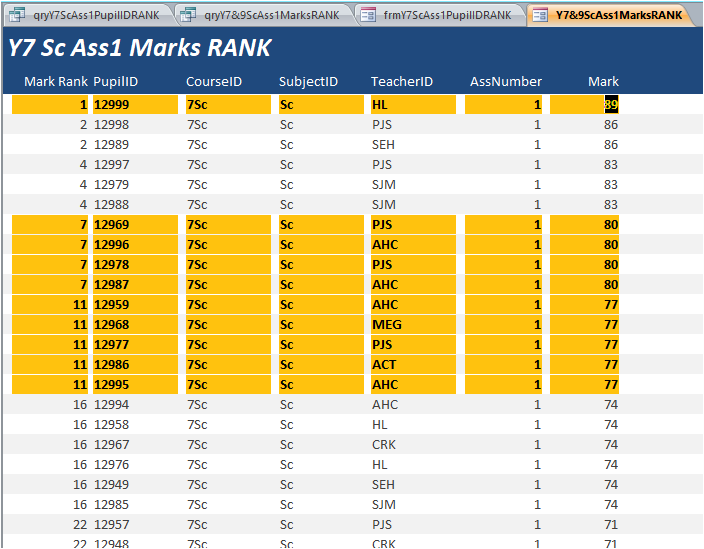
Task: Click Mark Rank 11 for pupil 12959
Action: [x=50, y=304]
